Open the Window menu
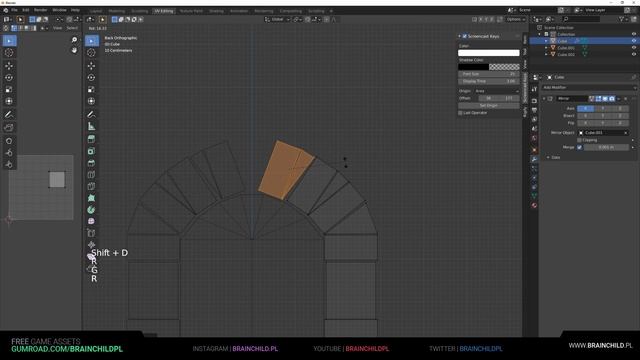This screenshot has width=640, height=360. [x=60, y=10]
